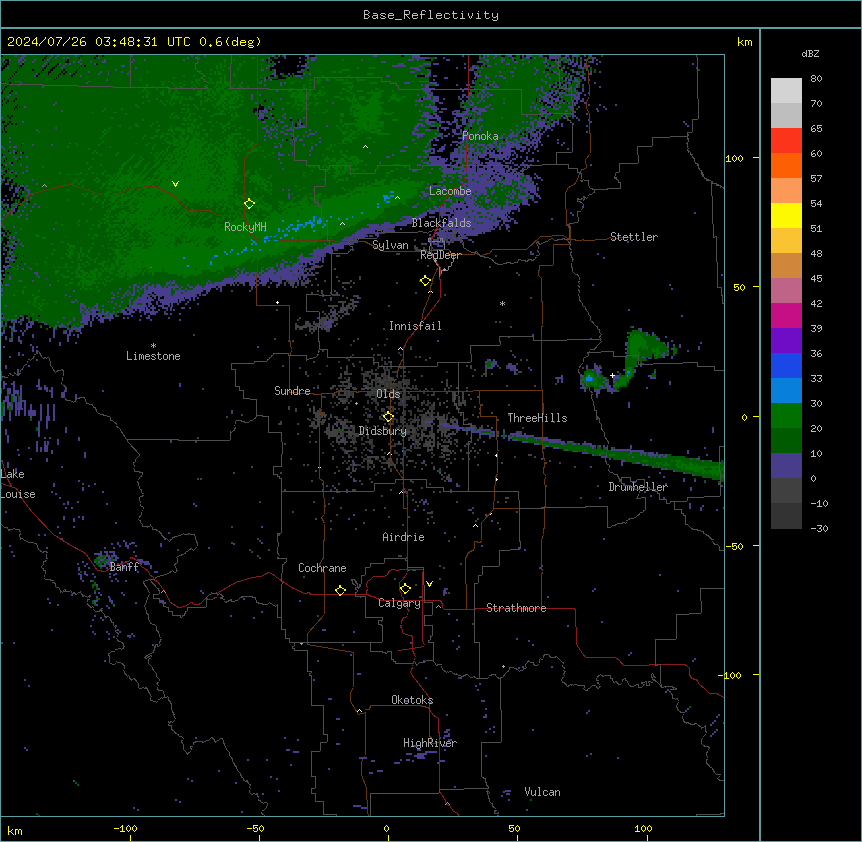
Task: Click the Sundre town label
Action: [292, 391]
